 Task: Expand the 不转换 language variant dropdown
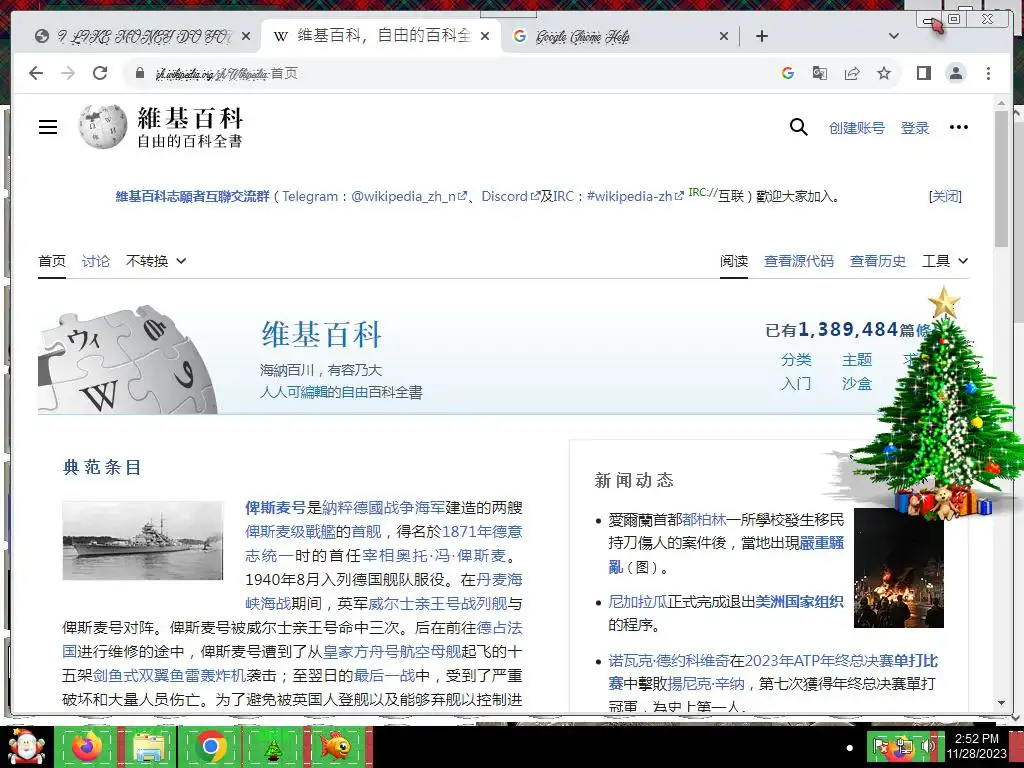155,261
